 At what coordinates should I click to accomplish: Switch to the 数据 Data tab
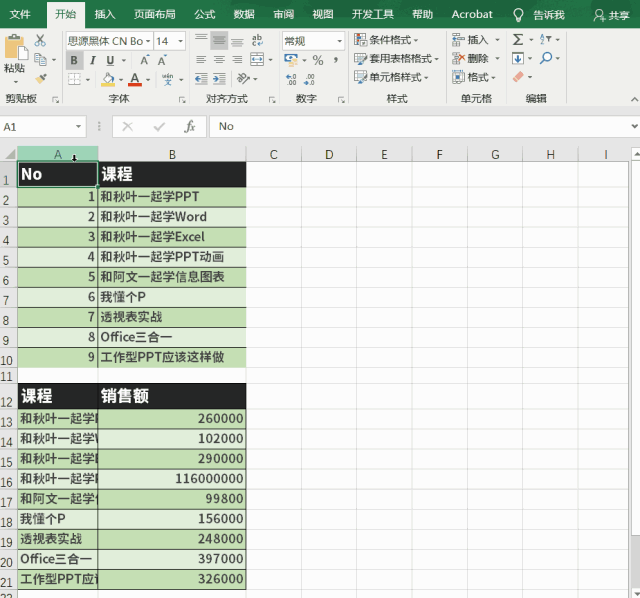(244, 15)
